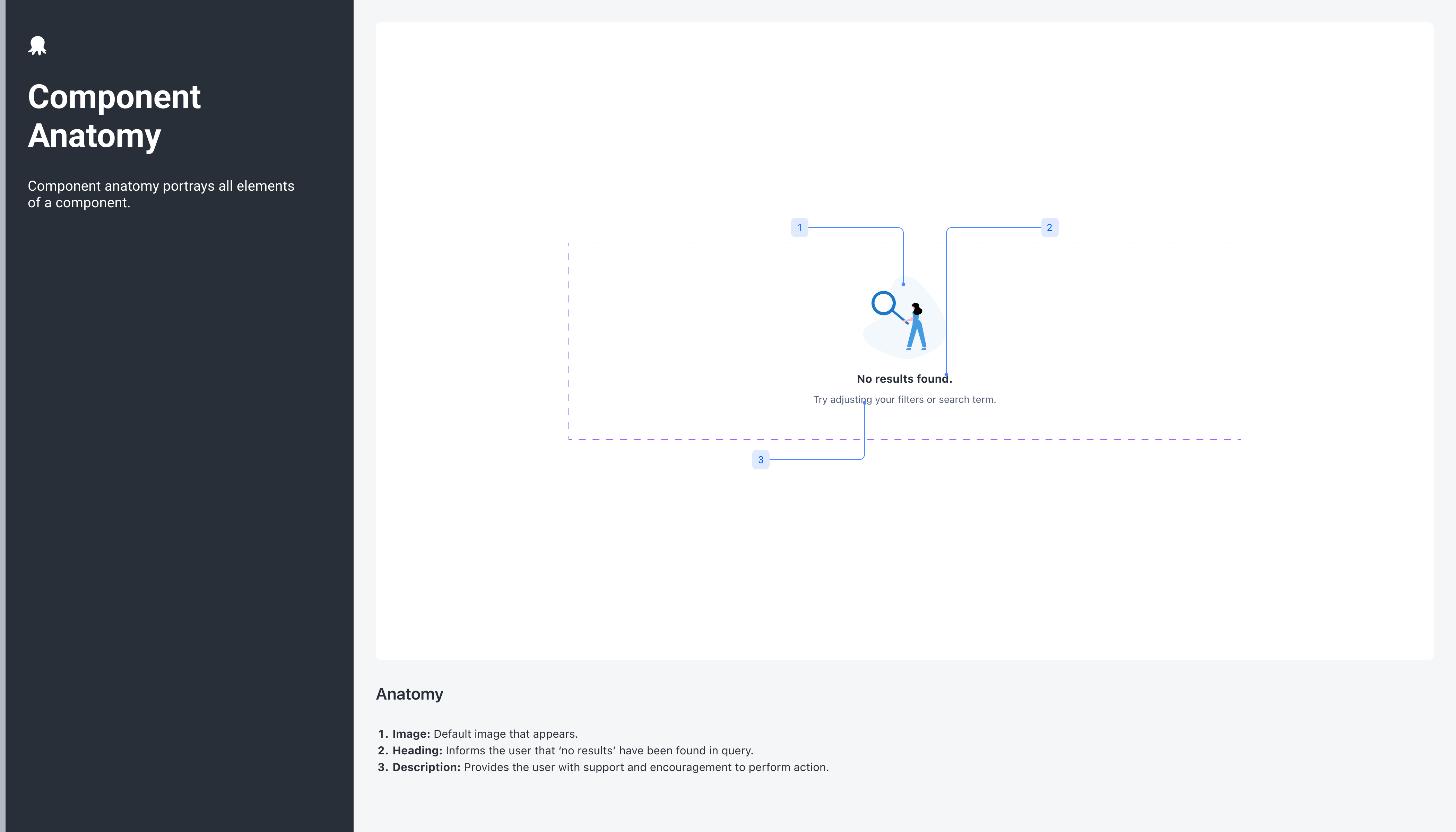
Task: Click the Octopus logo icon
Action: point(37,46)
